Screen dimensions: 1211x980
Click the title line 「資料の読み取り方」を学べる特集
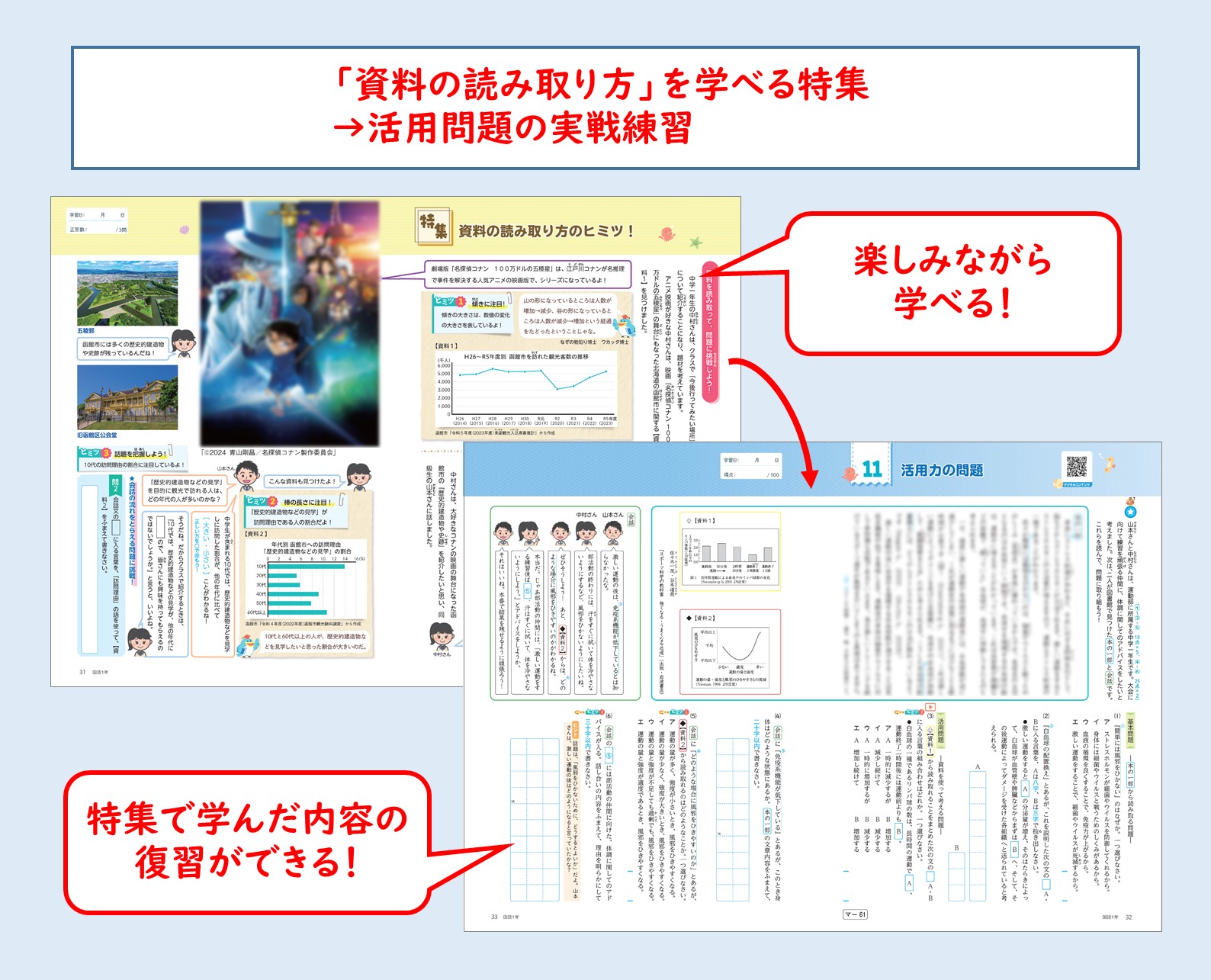coord(601,84)
